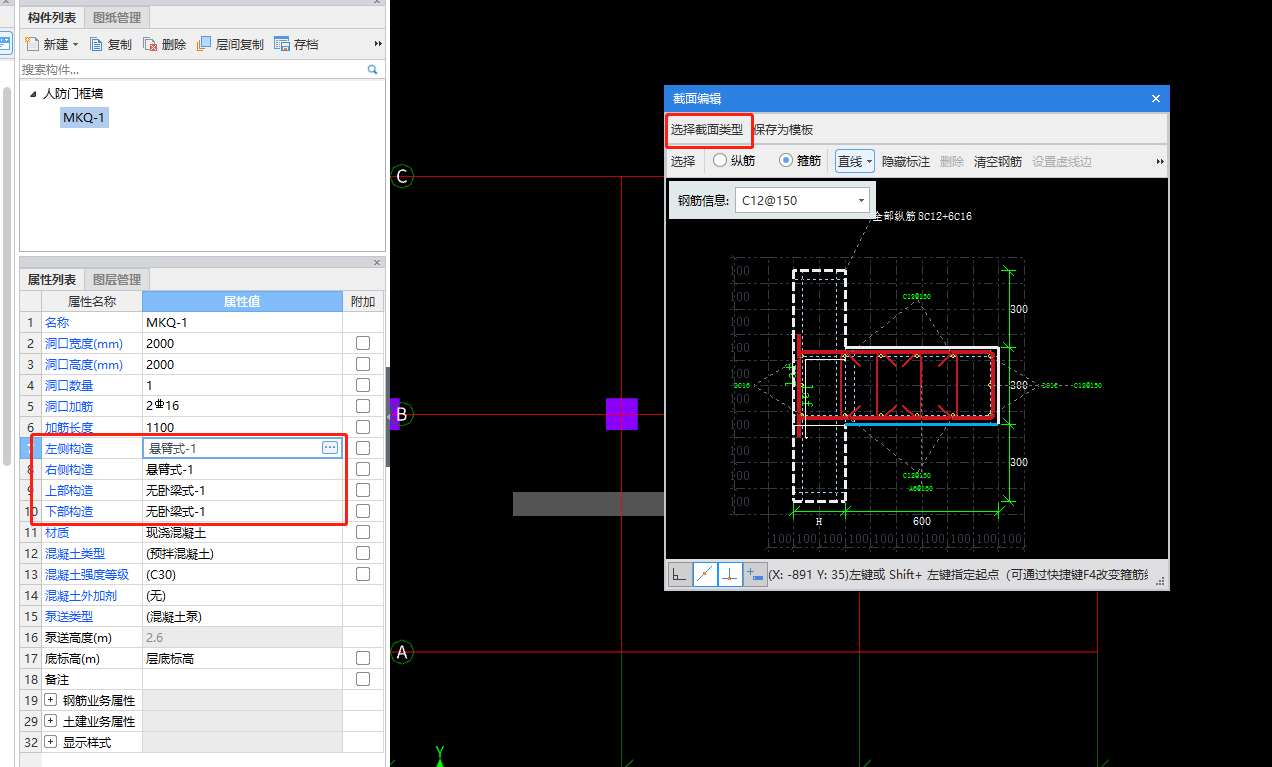Toggle the perpendicular snap icon in the section editor
Image resolution: width=1272 pixels, height=767 pixels.
[730, 574]
